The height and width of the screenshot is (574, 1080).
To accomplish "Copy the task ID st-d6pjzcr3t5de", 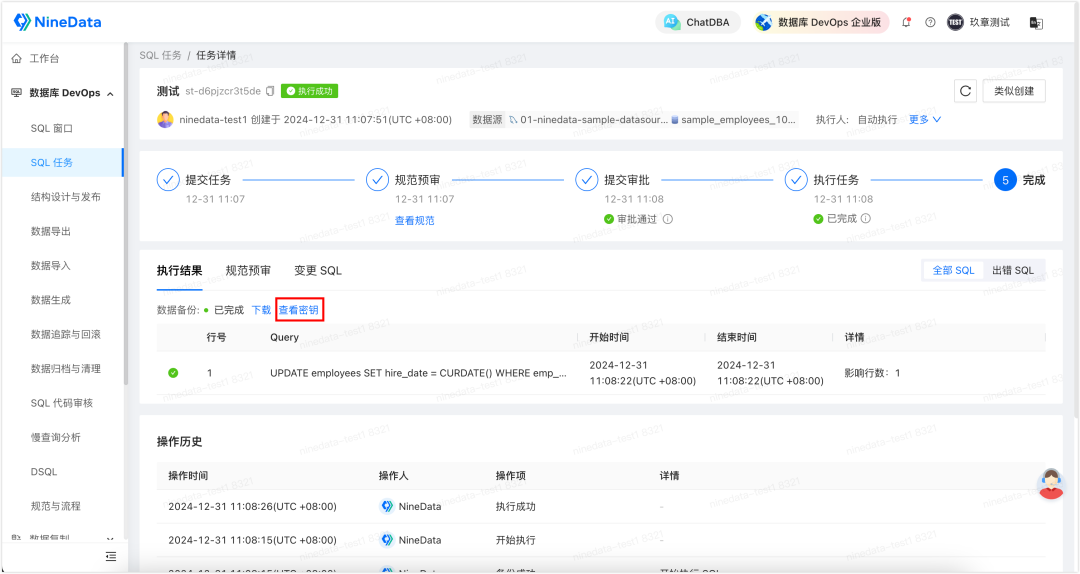I will click(270, 91).
